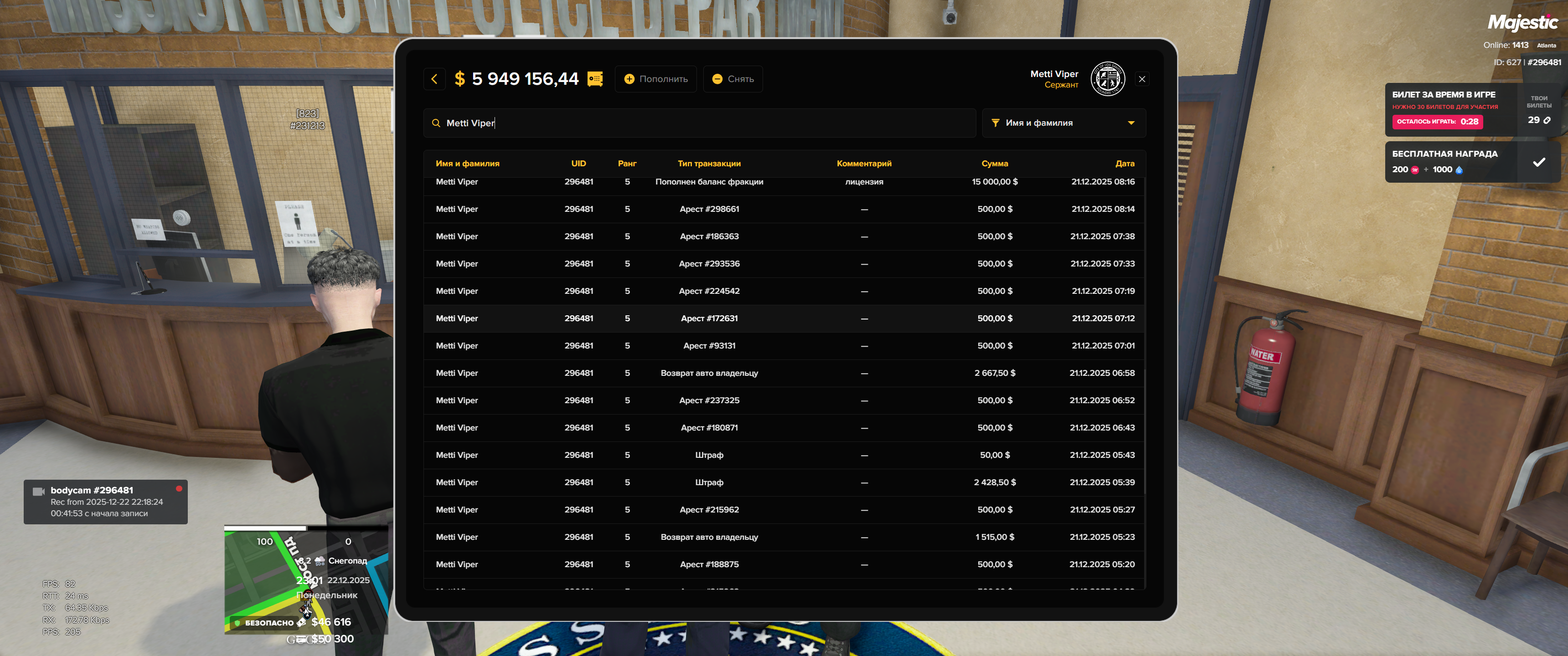
Task: Click the yellow filter funnel icon
Action: click(x=995, y=123)
